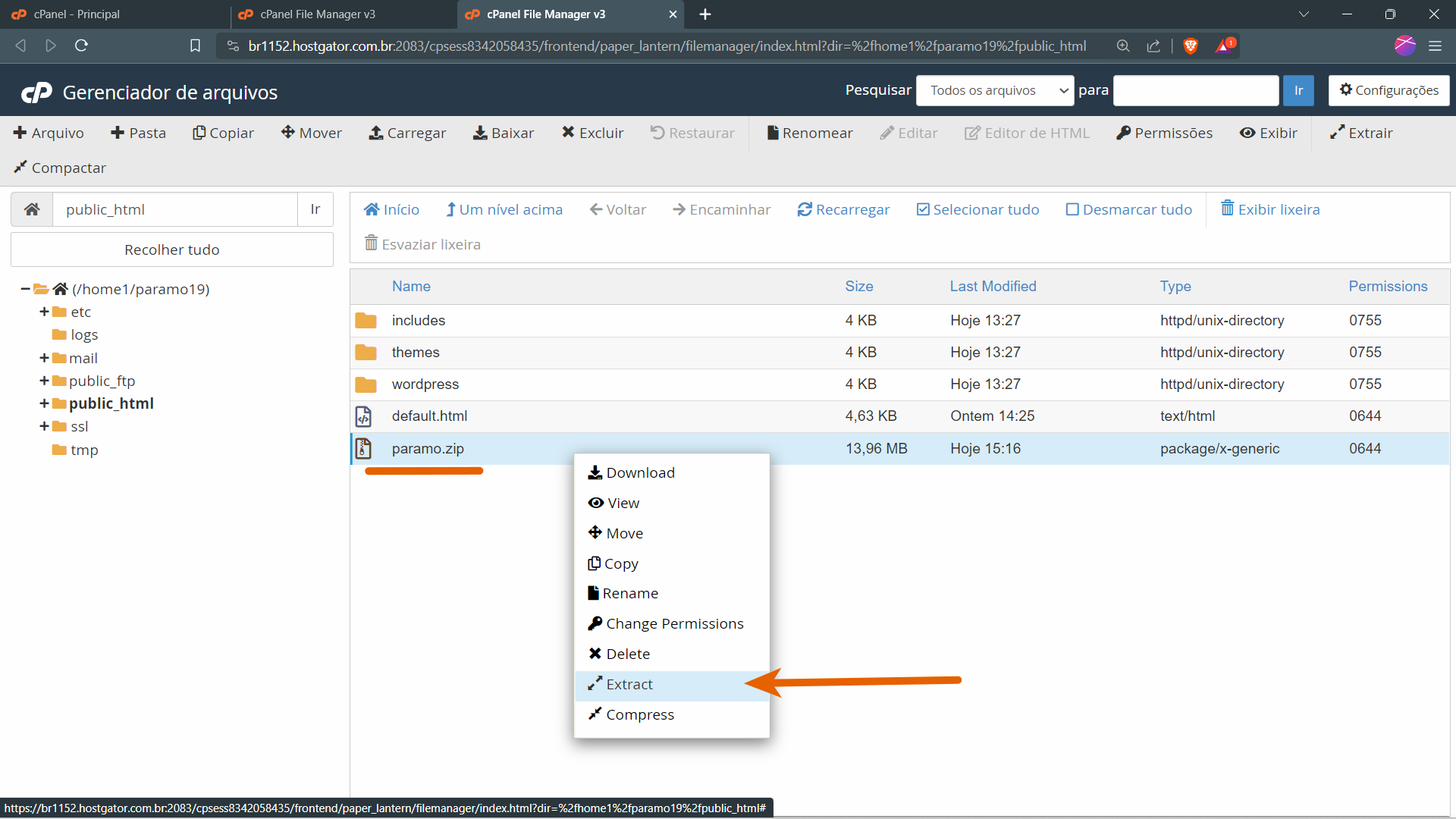This screenshot has width=1456, height=819.
Task: Choose Change Permissions in context menu
Action: coord(672,624)
